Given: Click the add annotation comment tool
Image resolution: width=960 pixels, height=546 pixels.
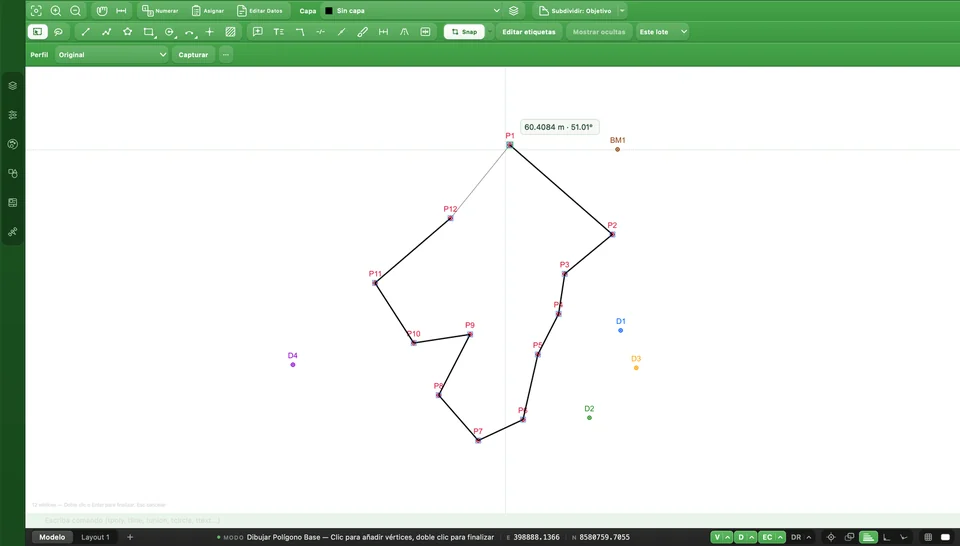Looking at the screenshot, I should (258, 32).
